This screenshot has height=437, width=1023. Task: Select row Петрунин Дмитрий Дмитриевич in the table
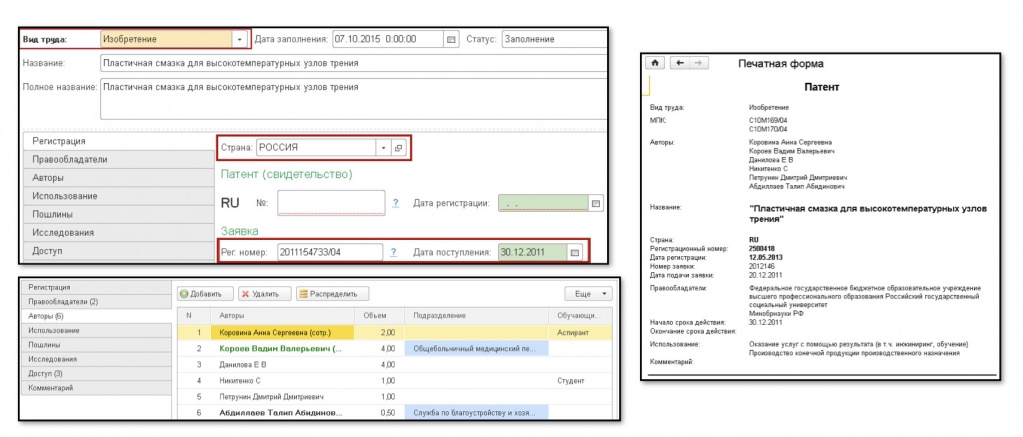click(x=395, y=397)
